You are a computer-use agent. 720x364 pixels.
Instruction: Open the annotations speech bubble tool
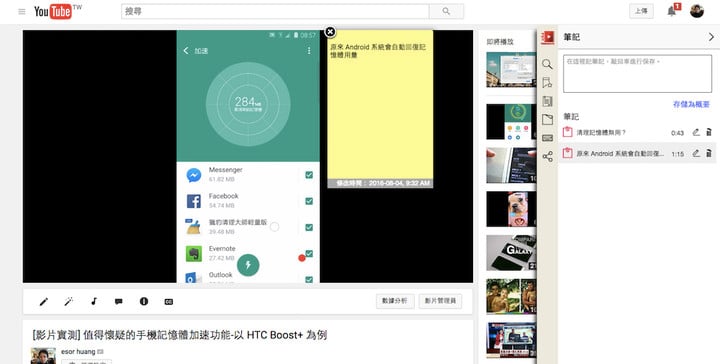118,302
